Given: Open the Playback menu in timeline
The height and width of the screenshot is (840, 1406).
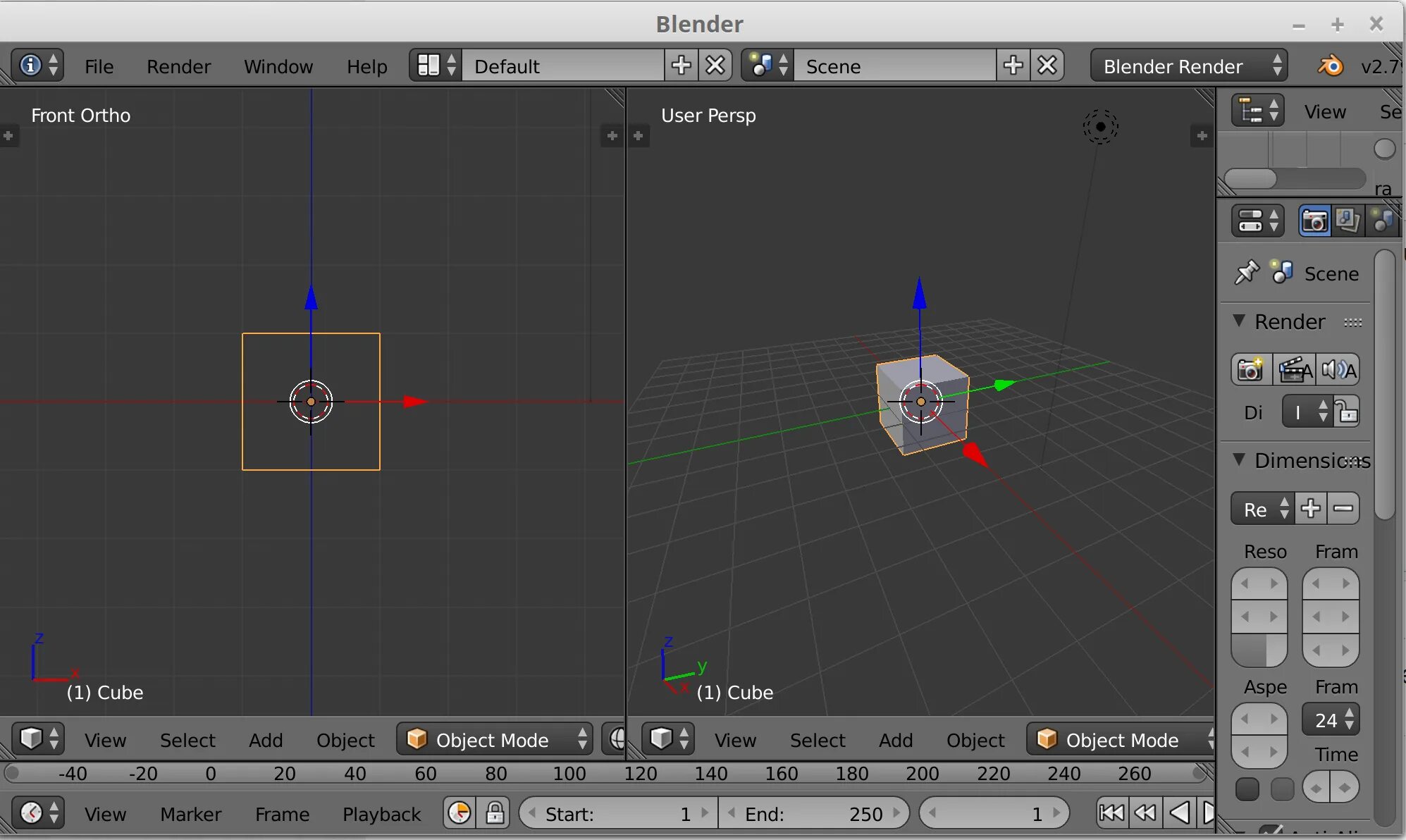Looking at the screenshot, I should [x=381, y=814].
